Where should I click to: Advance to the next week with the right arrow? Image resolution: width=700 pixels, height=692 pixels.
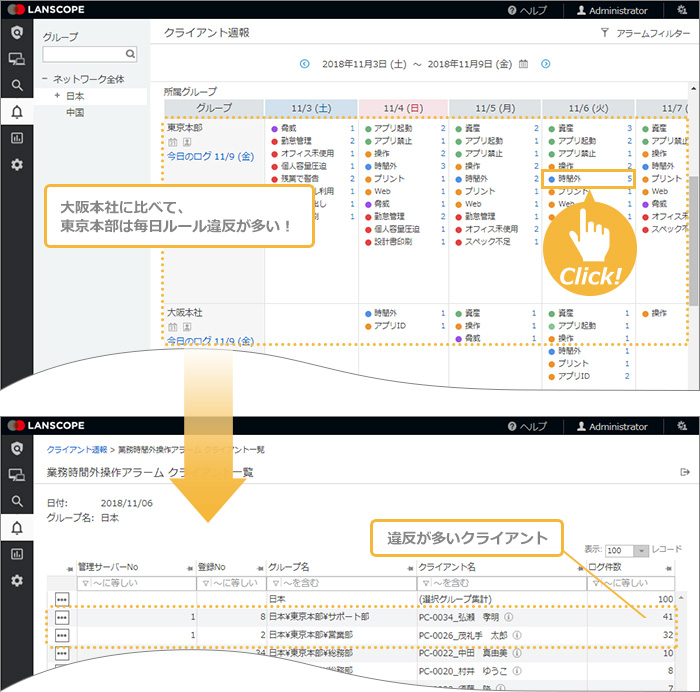[545, 64]
